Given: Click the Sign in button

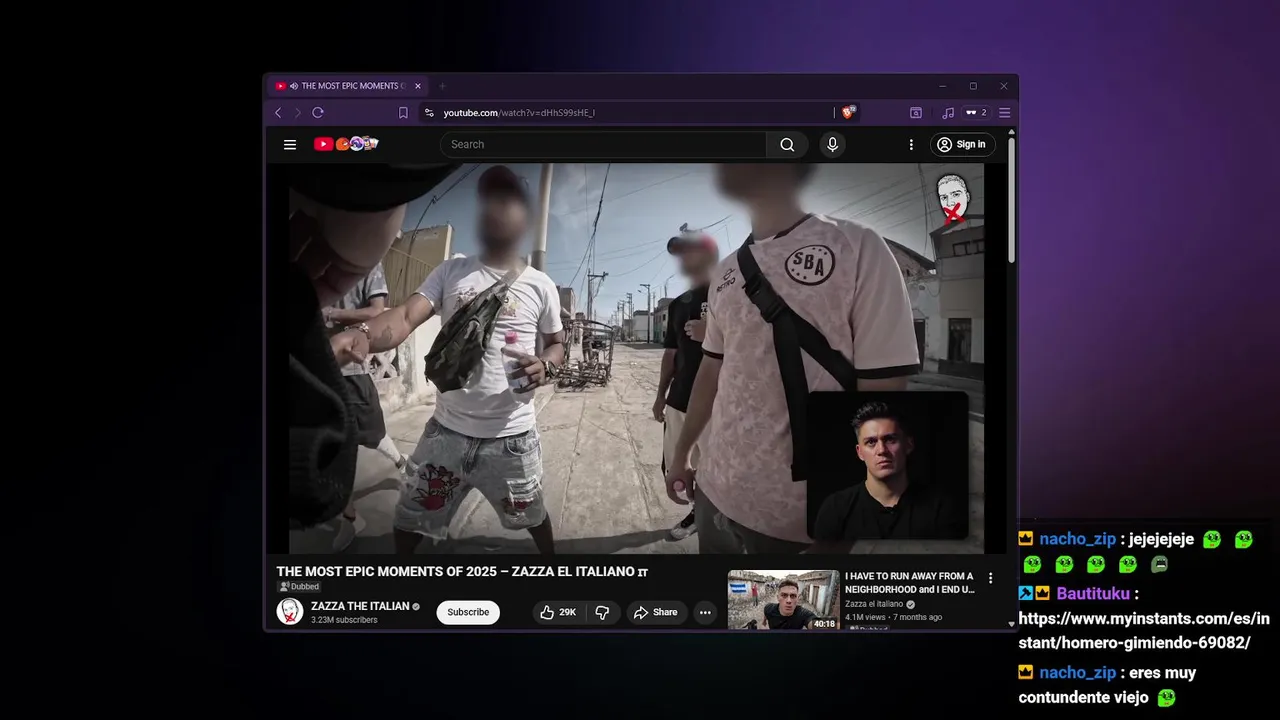Looking at the screenshot, I should tap(962, 144).
